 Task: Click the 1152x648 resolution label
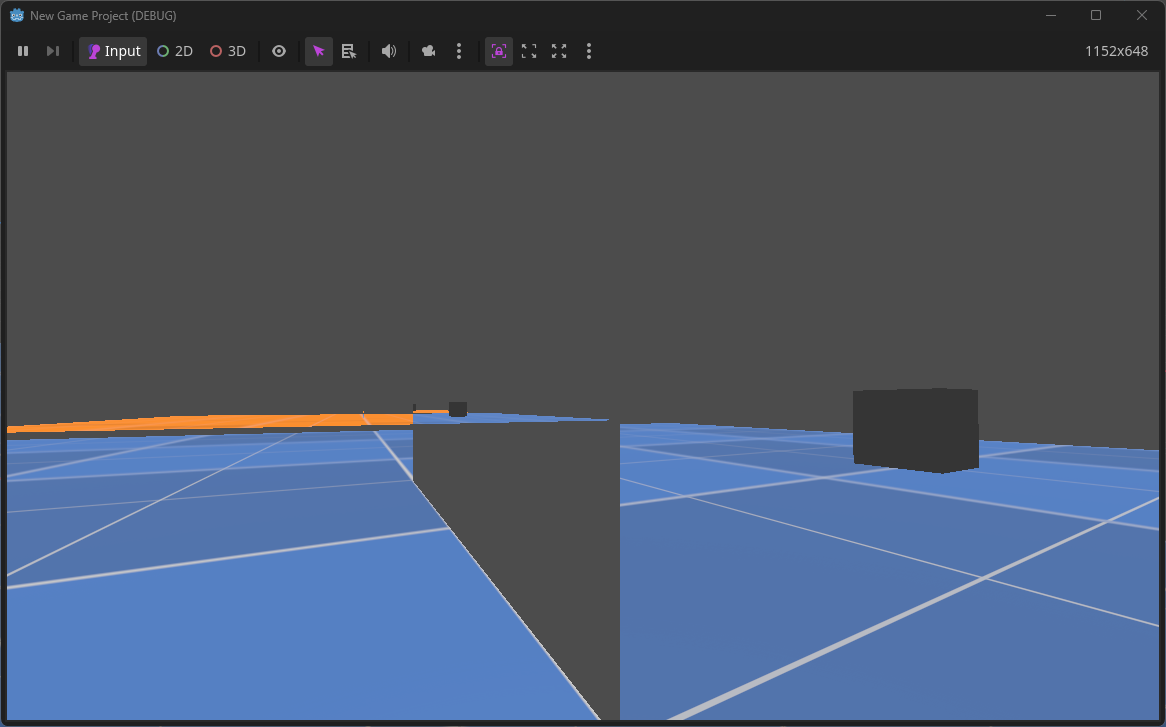[x=1116, y=51]
